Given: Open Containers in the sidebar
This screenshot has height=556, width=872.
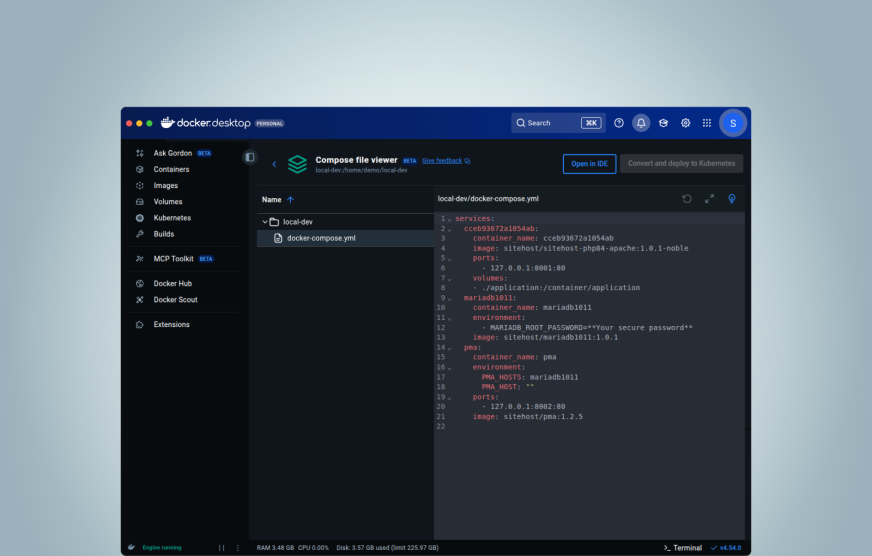Looking at the screenshot, I should click(171, 169).
